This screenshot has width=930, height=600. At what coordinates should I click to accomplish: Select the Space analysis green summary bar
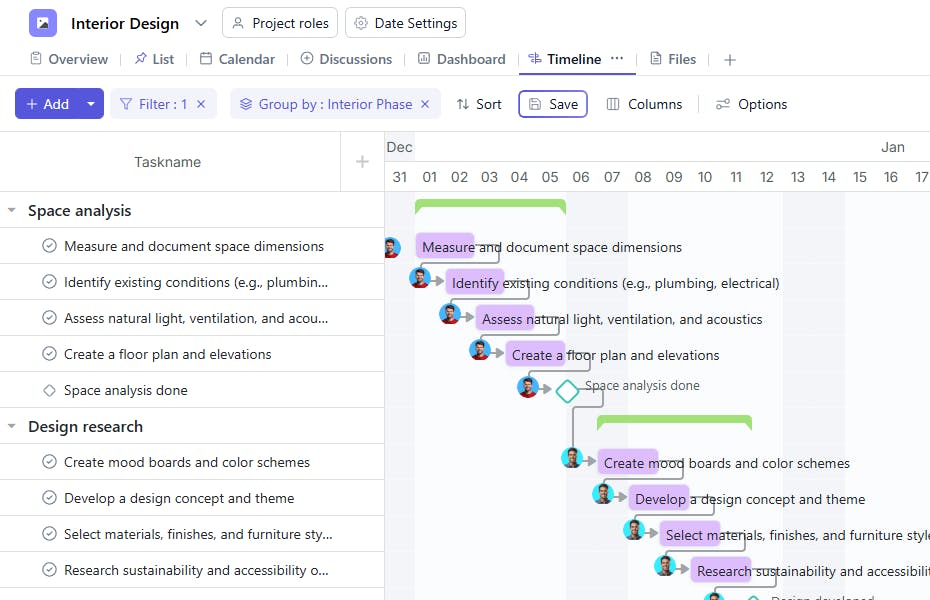(x=491, y=206)
